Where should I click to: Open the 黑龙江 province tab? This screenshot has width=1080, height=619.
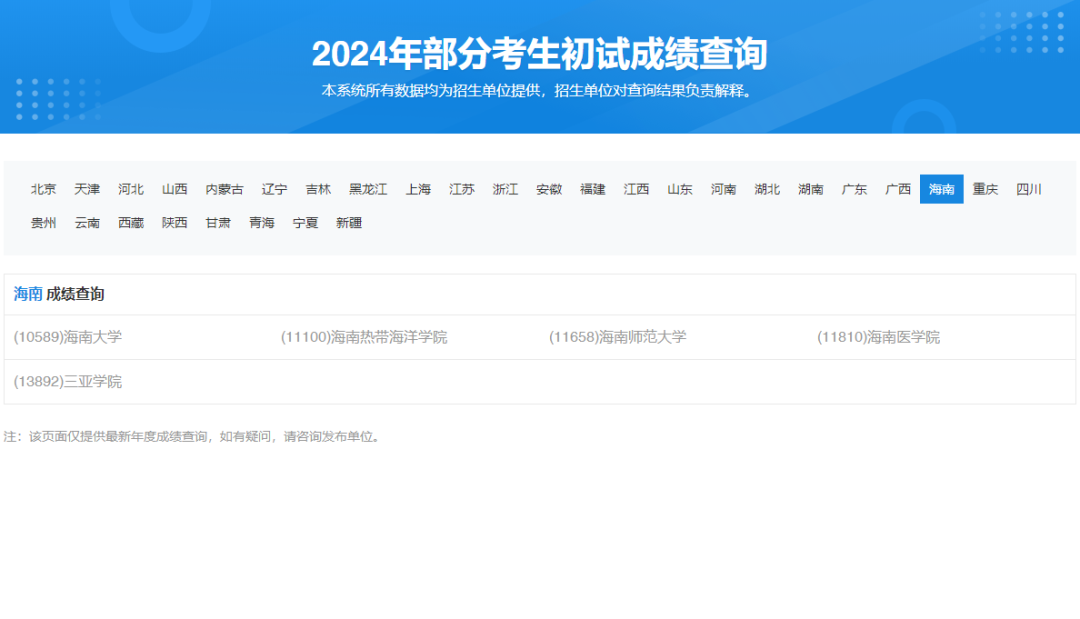369,189
